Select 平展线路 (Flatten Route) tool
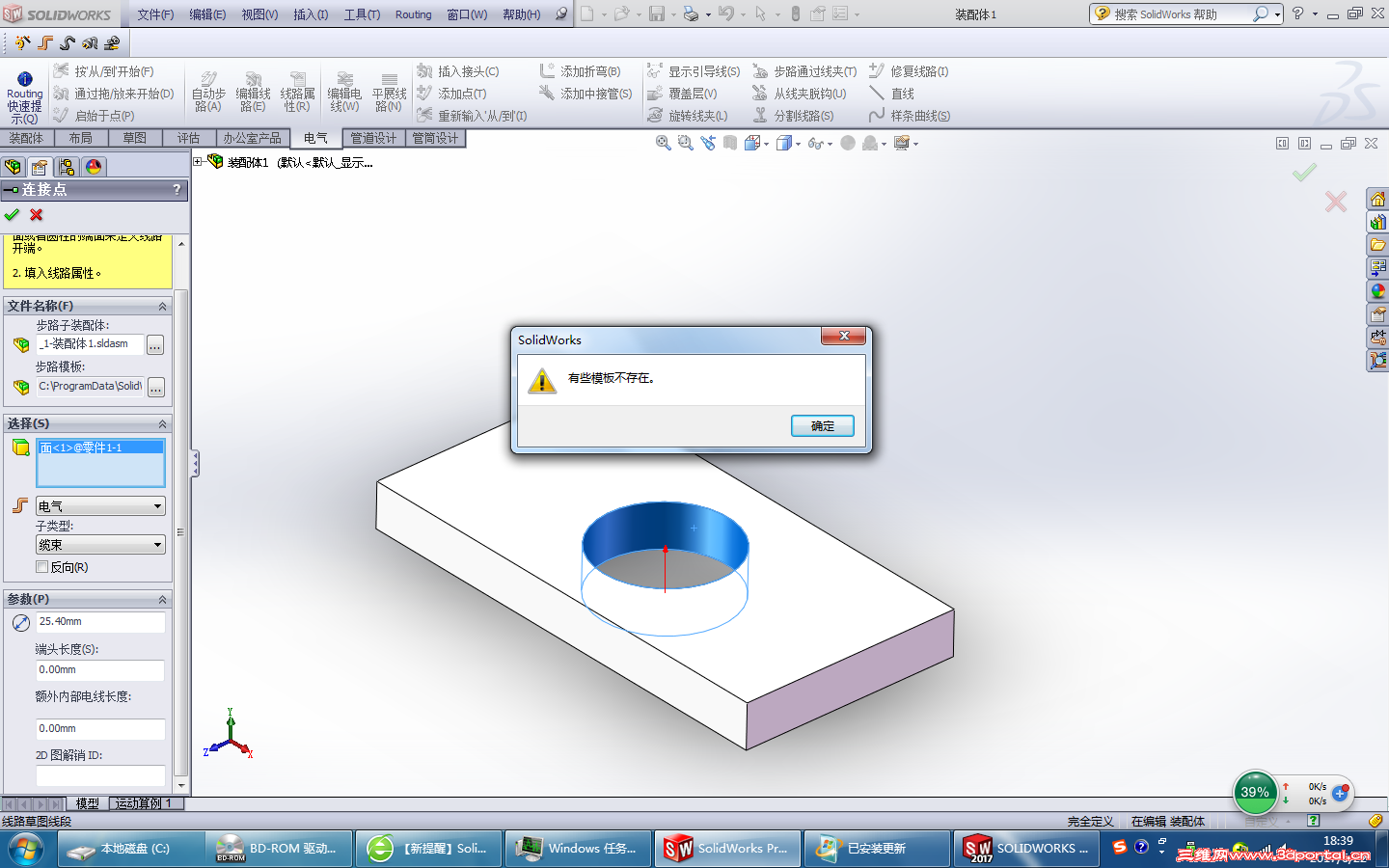The width and height of the screenshot is (1389, 868). pos(389,93)
